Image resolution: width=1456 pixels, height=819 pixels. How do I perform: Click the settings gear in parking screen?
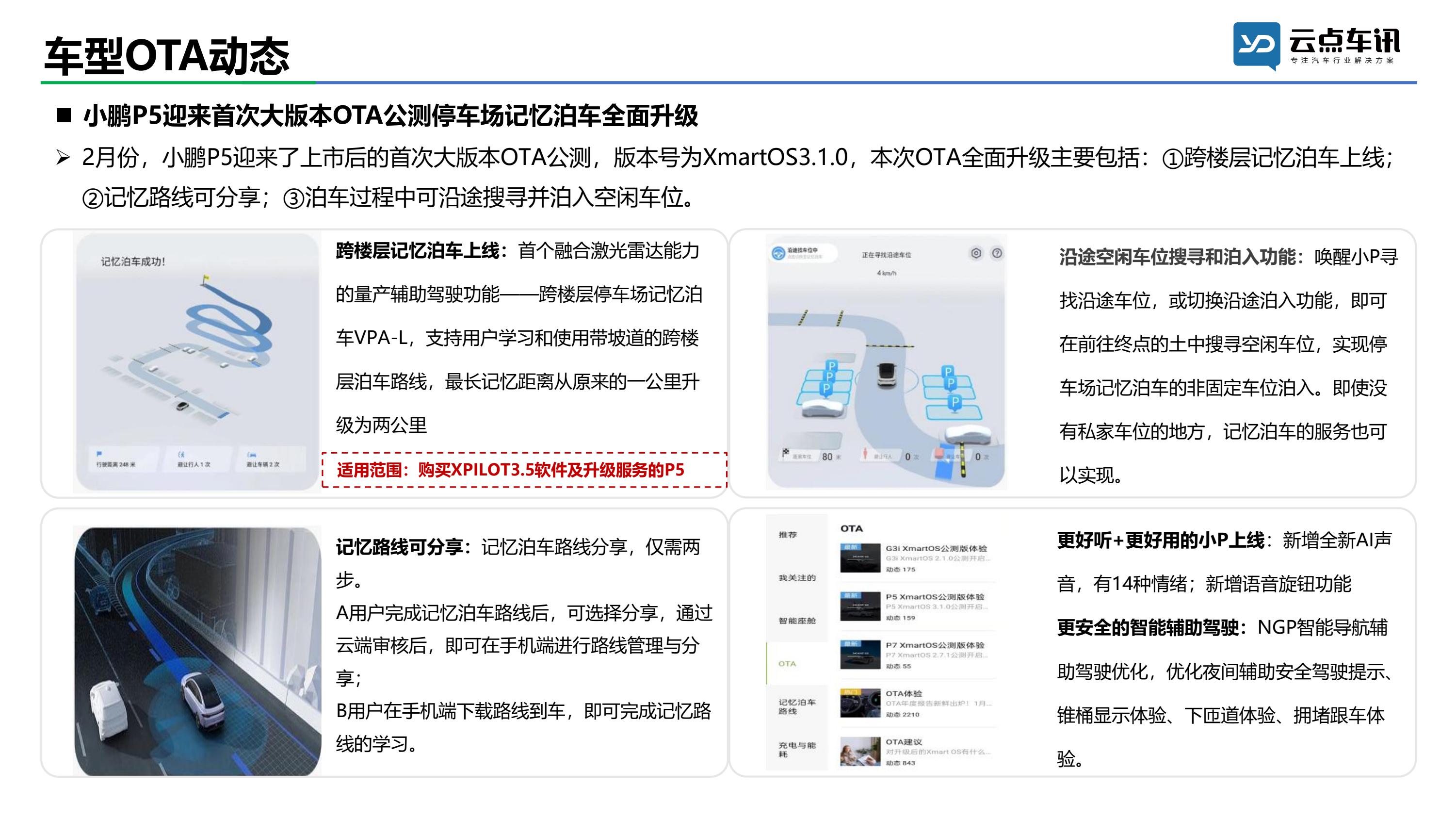point(976,253)
